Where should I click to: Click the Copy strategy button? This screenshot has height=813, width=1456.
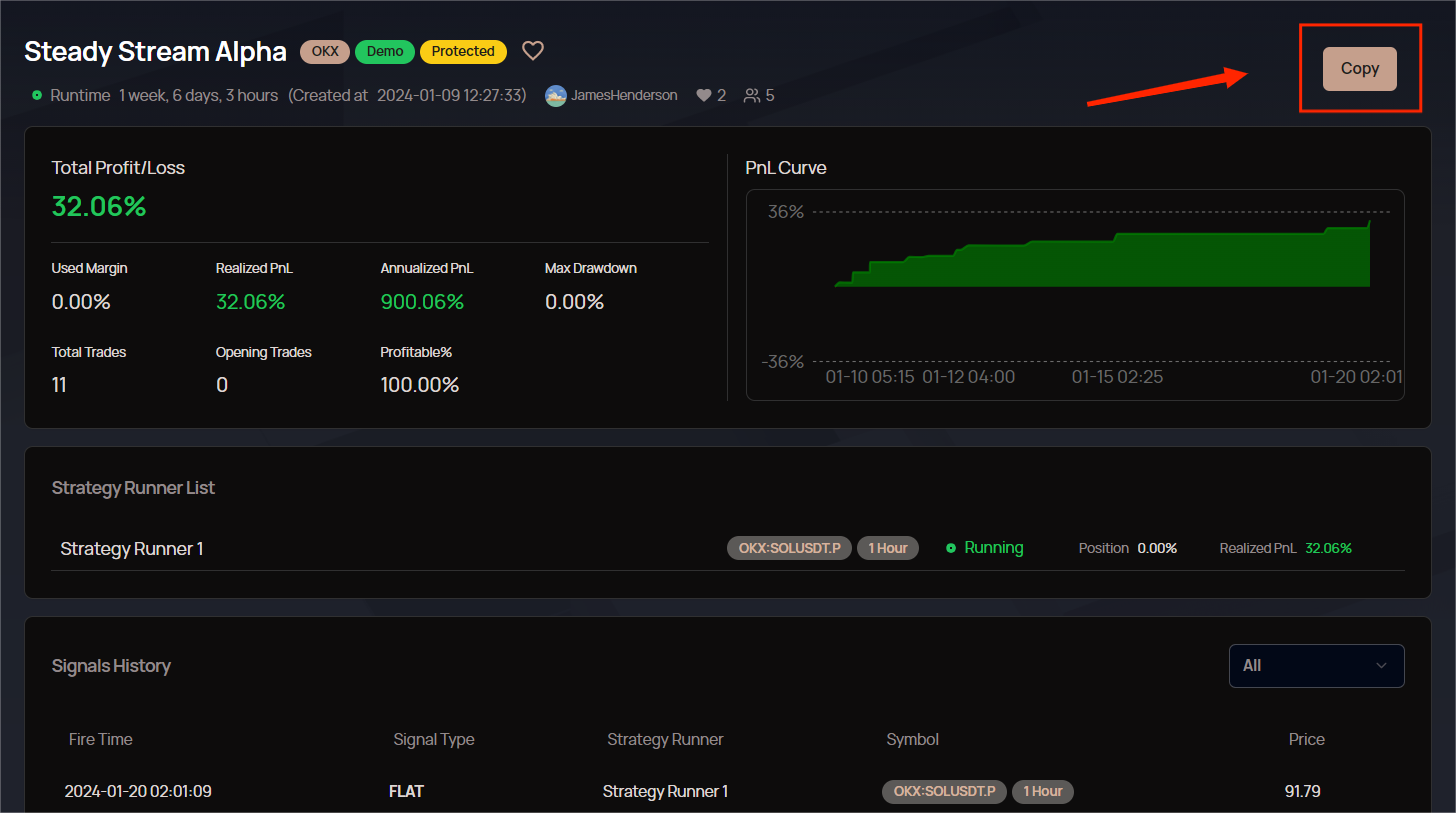pos(1359,69)
